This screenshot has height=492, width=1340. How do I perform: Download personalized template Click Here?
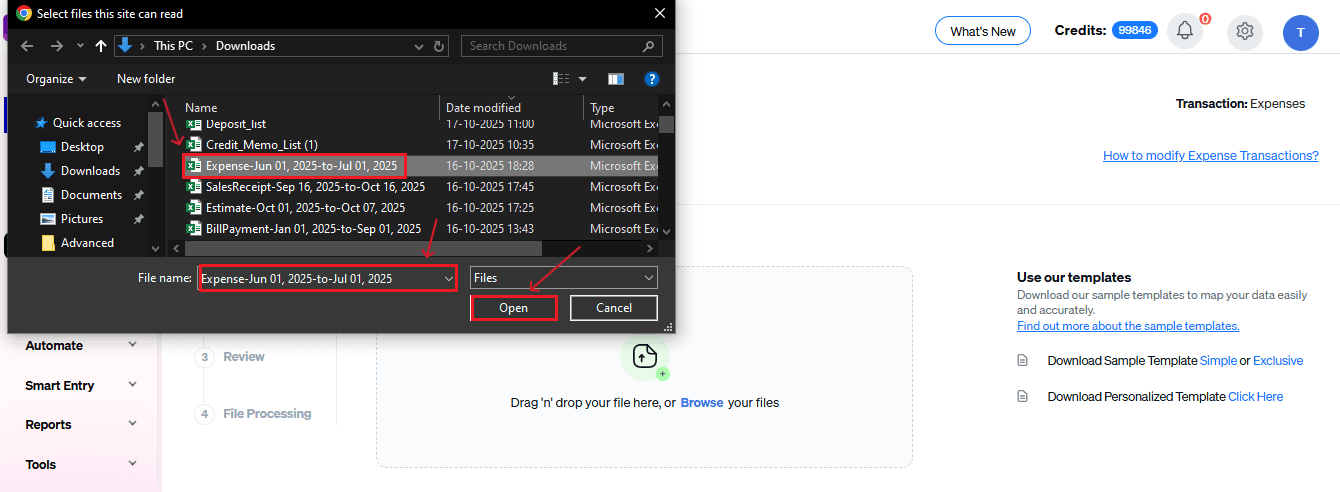[1256, 397]
